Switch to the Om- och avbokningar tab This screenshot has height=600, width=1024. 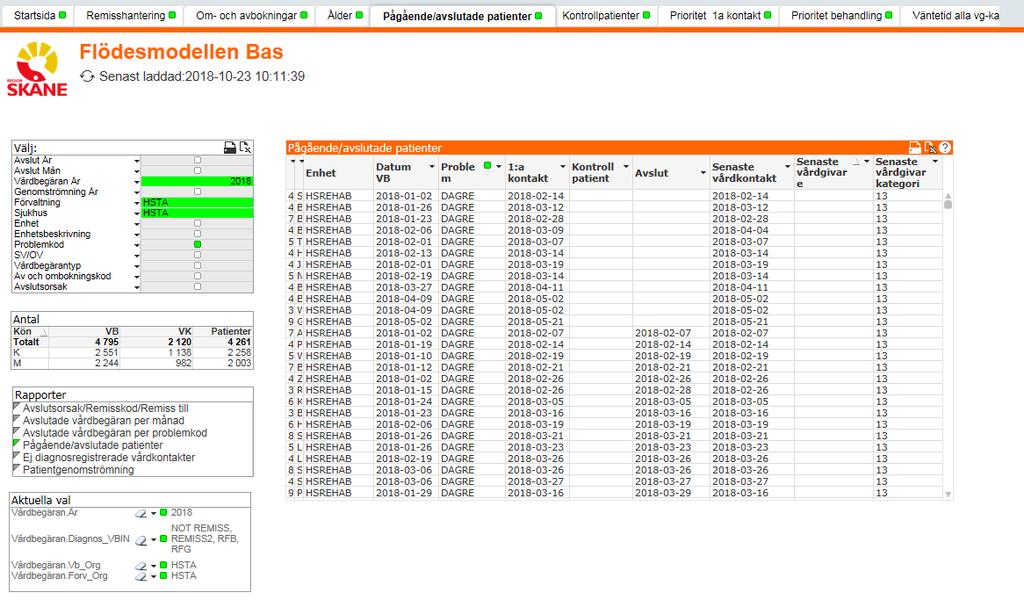pos(251,15)
